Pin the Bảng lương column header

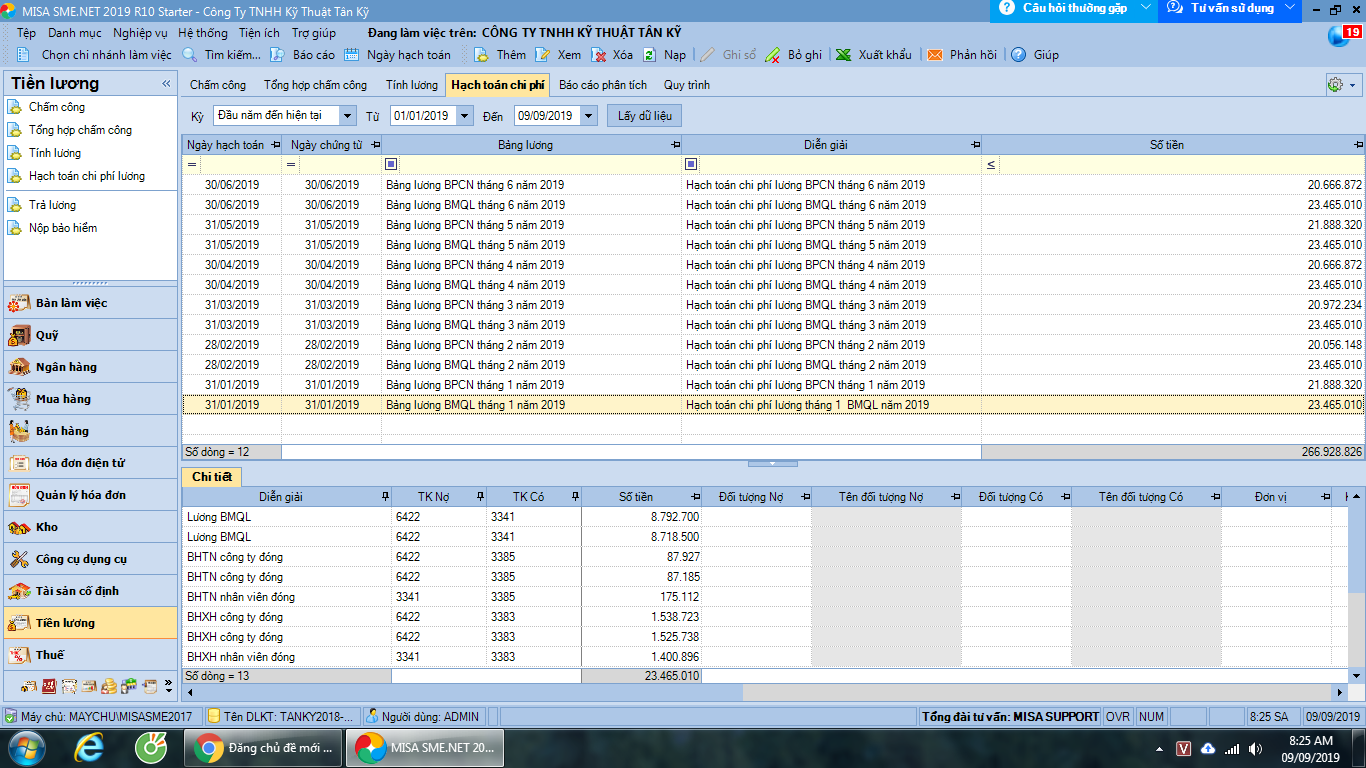tap(675, 145)
